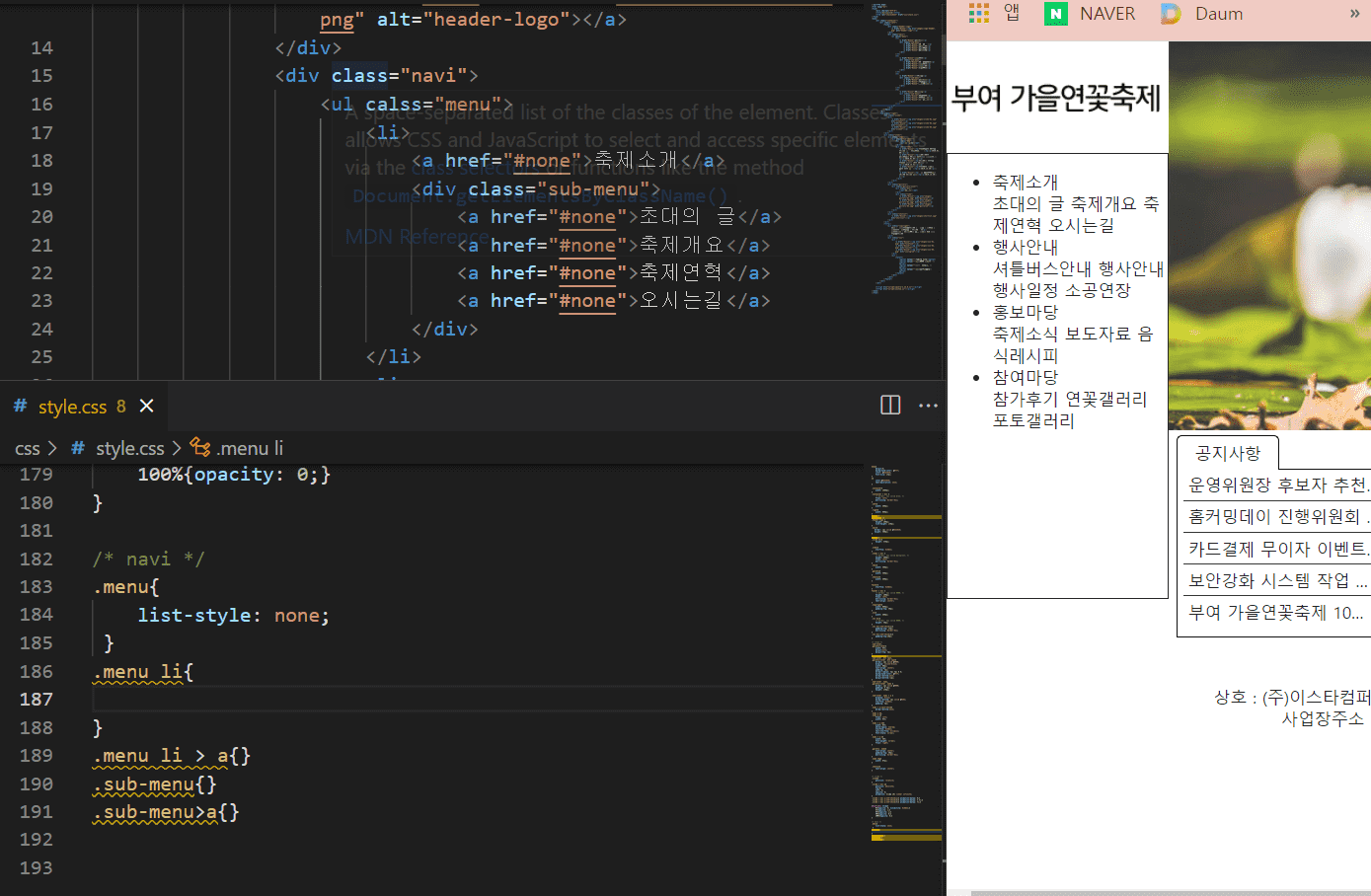This screenshot has height=896, width=1371.
Task: Open the 셔틀버스안내 submenu link
Action: (x=1043, y=269)
